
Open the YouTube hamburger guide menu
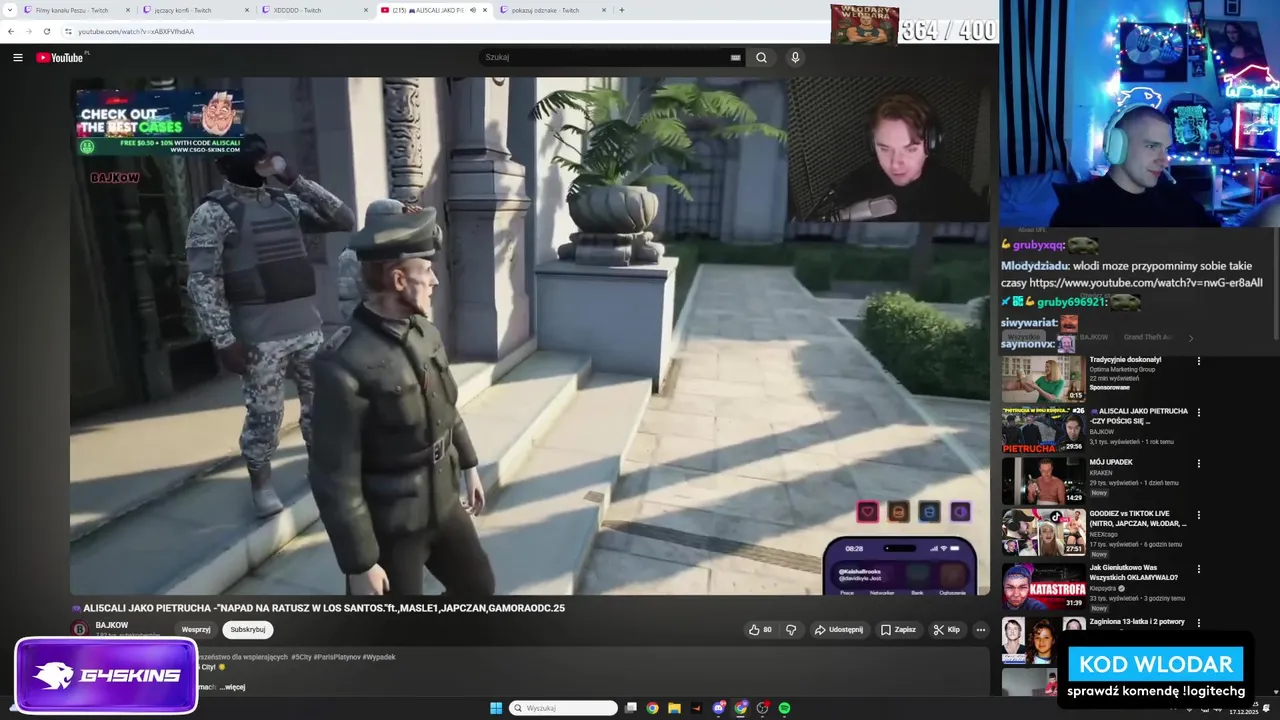pos(17,57)
